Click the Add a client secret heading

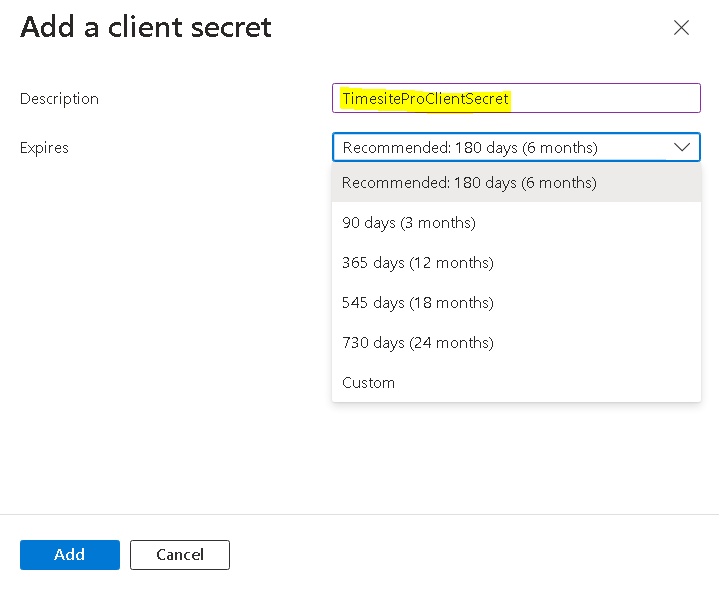146,27
